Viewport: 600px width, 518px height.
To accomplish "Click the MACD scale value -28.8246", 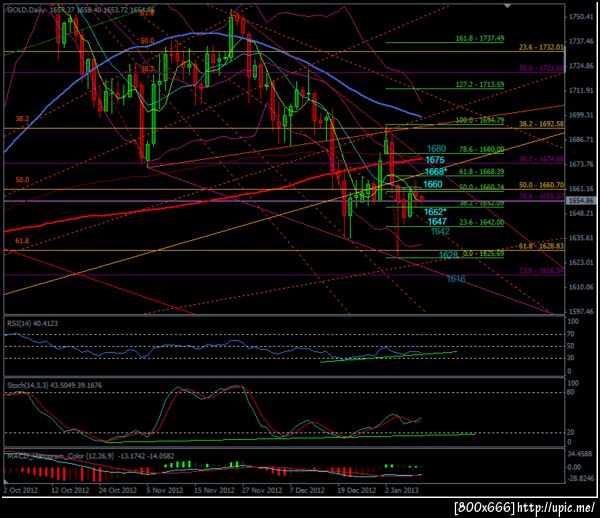I will pos(580,478).
